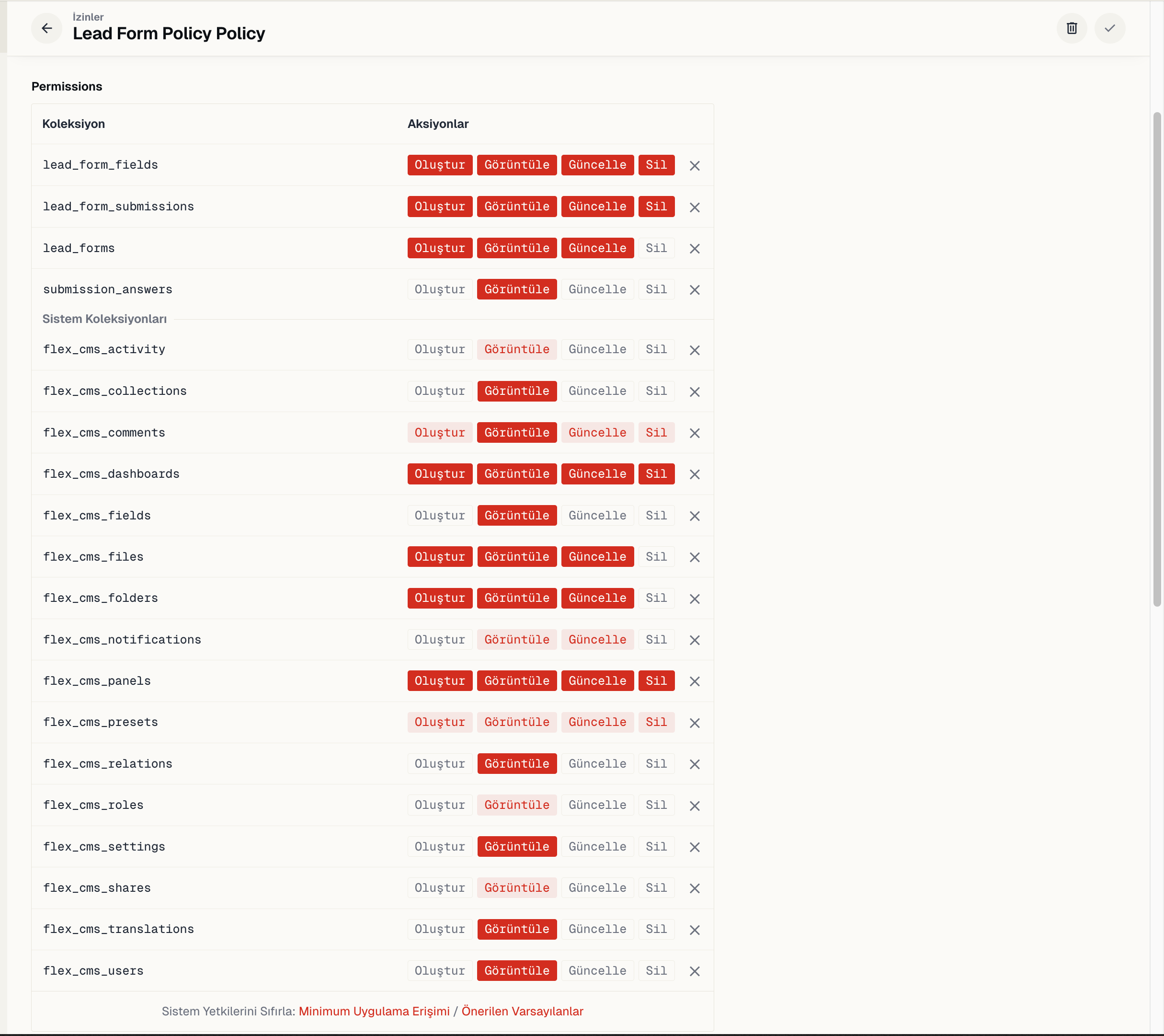Image resolution: width=1164 pixels, height=1036 pixels.
Task: Toggle Oluştur permission for submission_answers
Action: click(440, 289)
